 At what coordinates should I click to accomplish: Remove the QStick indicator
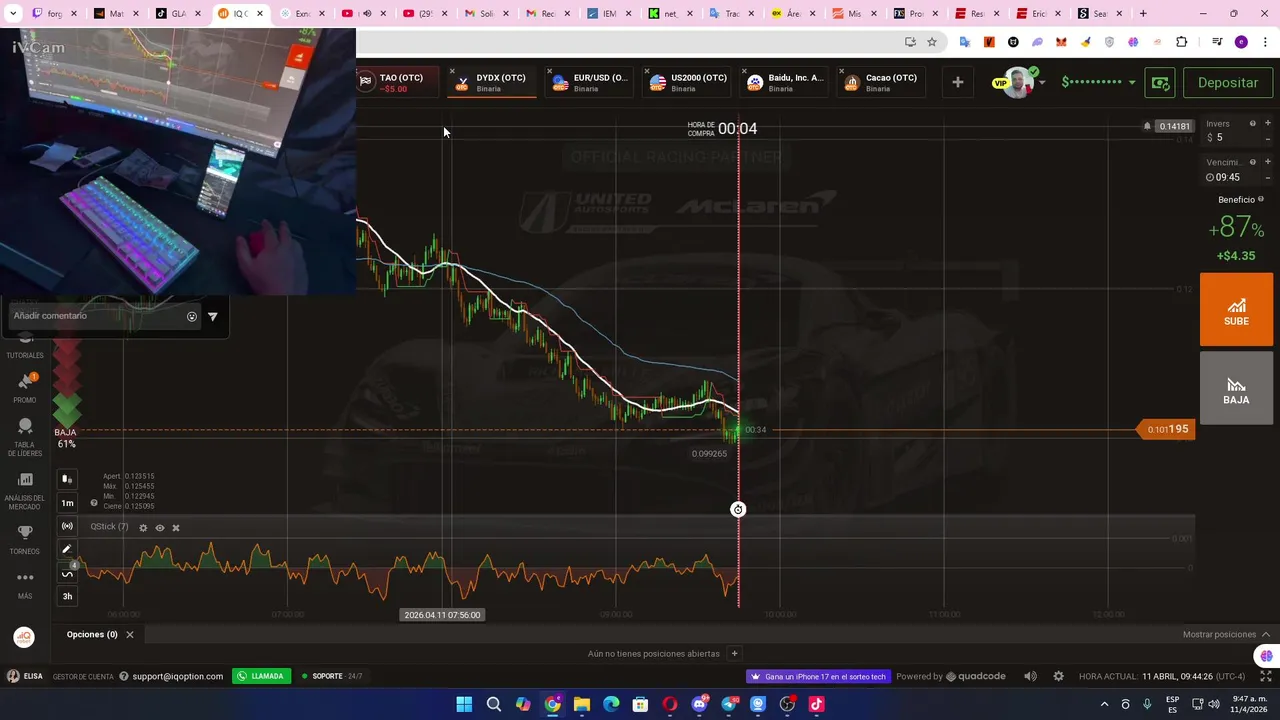[x=176, y=527]
